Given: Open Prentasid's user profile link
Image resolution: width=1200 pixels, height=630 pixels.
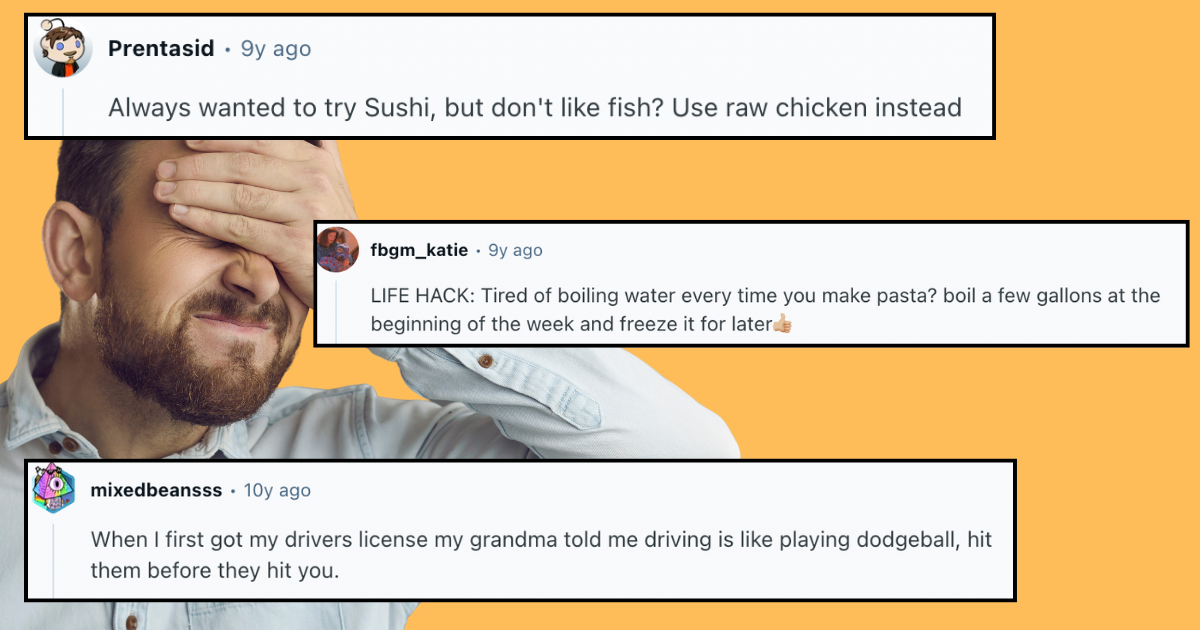Looking at the screenshot, I should 161,48.
